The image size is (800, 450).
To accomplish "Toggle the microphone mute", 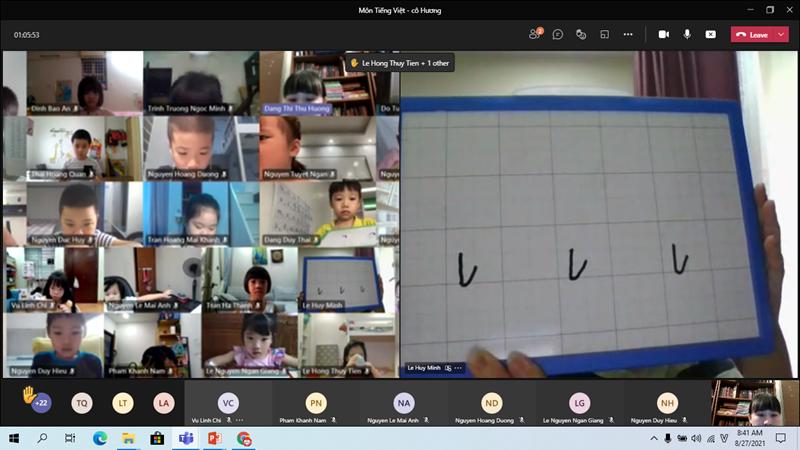I will [x=687, y=34].
